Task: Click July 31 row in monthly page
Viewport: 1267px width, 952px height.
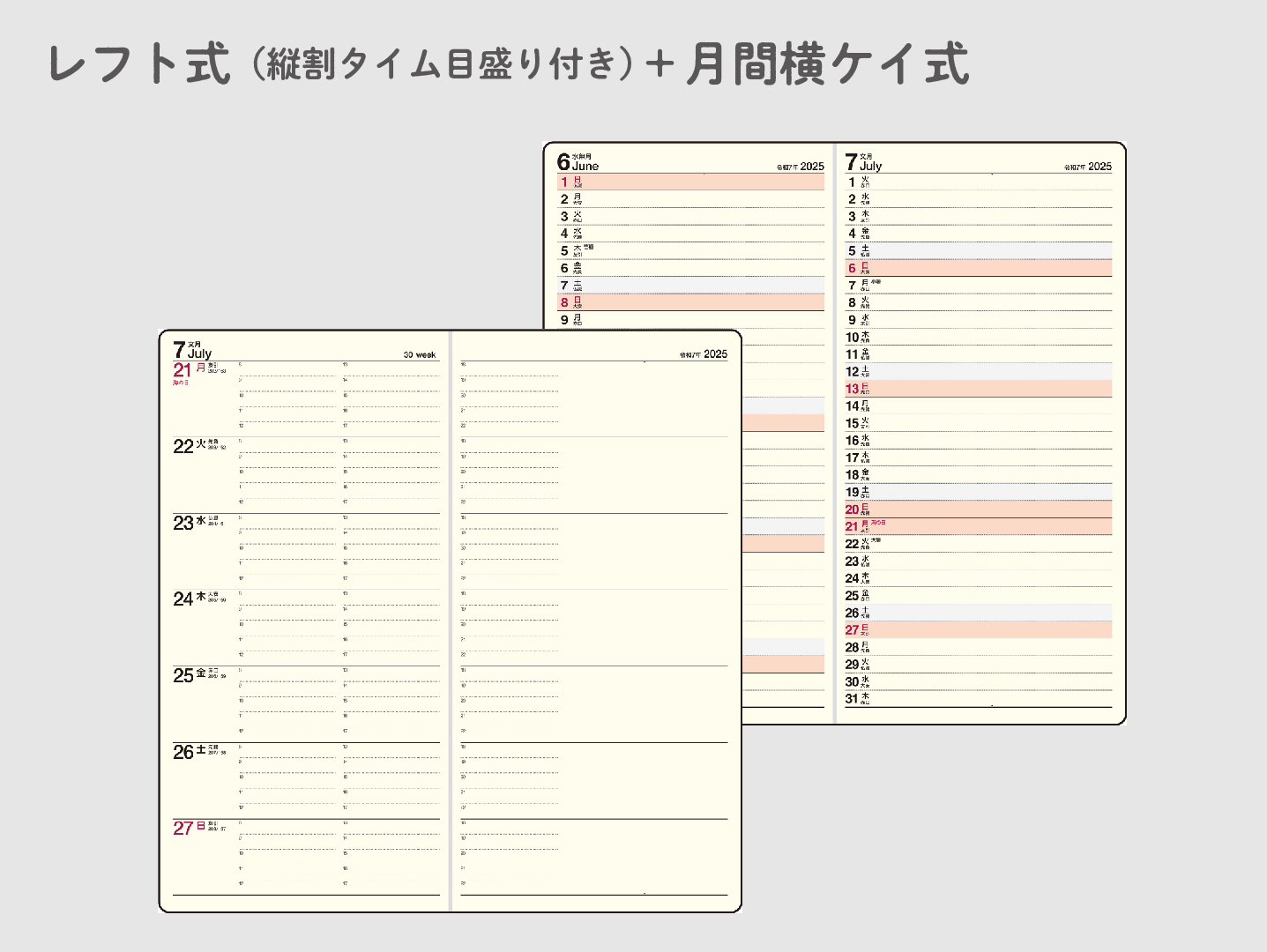Action: (978, 699)
